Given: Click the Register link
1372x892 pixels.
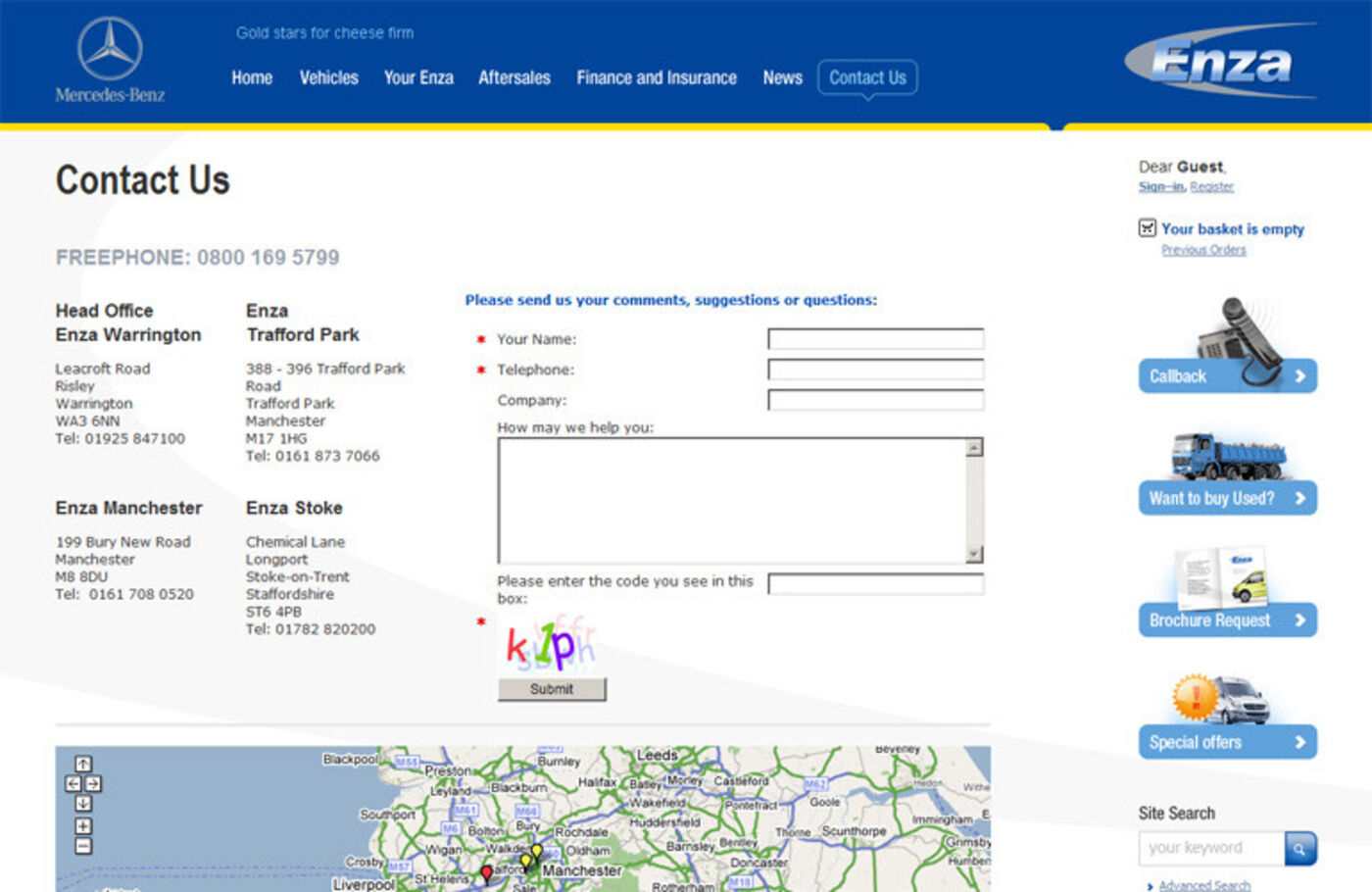Looking at the screenshot, I should (x=1212, y=187).
